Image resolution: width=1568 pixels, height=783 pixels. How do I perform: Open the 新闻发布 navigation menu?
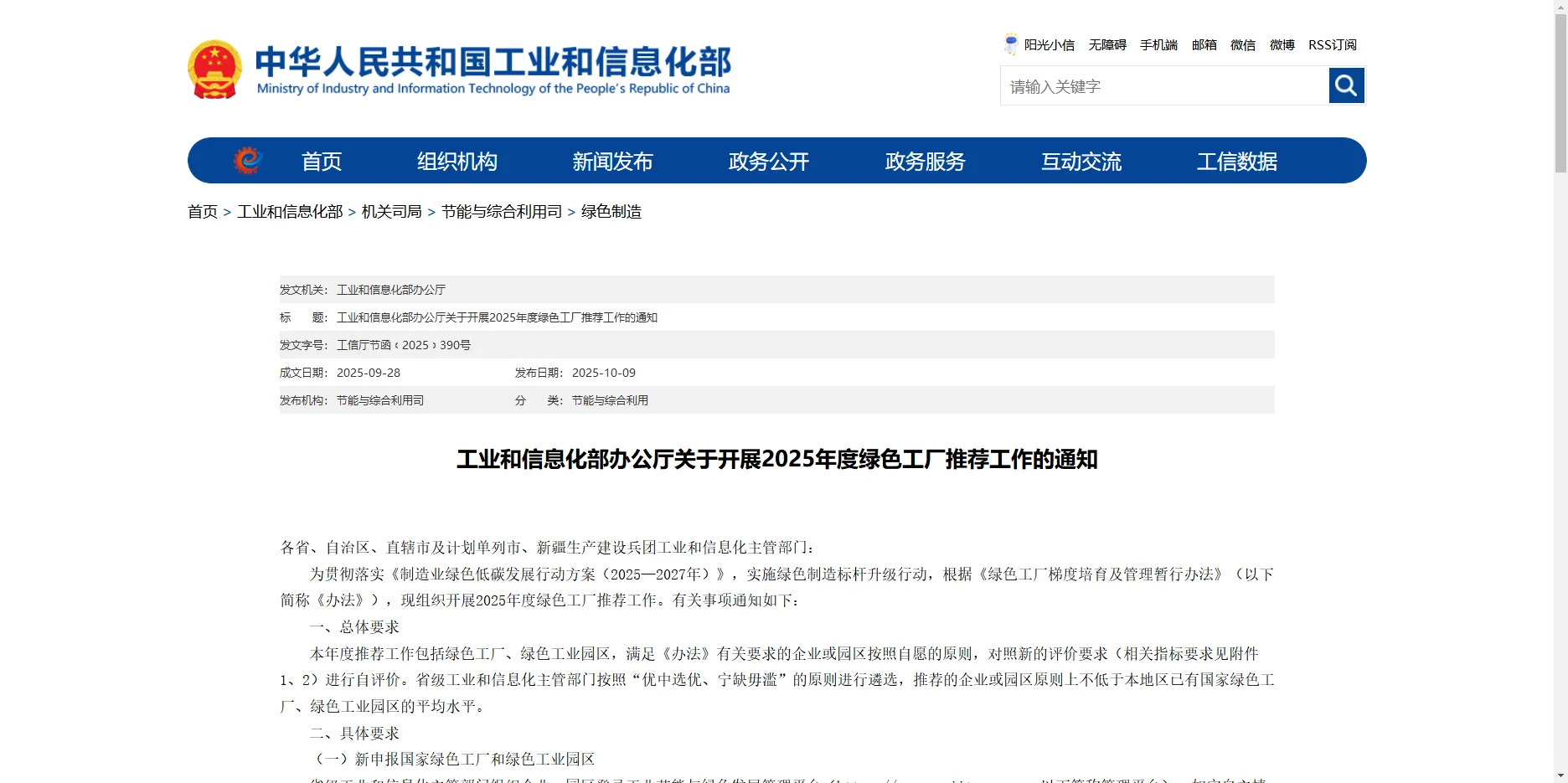tap(612, 161)
